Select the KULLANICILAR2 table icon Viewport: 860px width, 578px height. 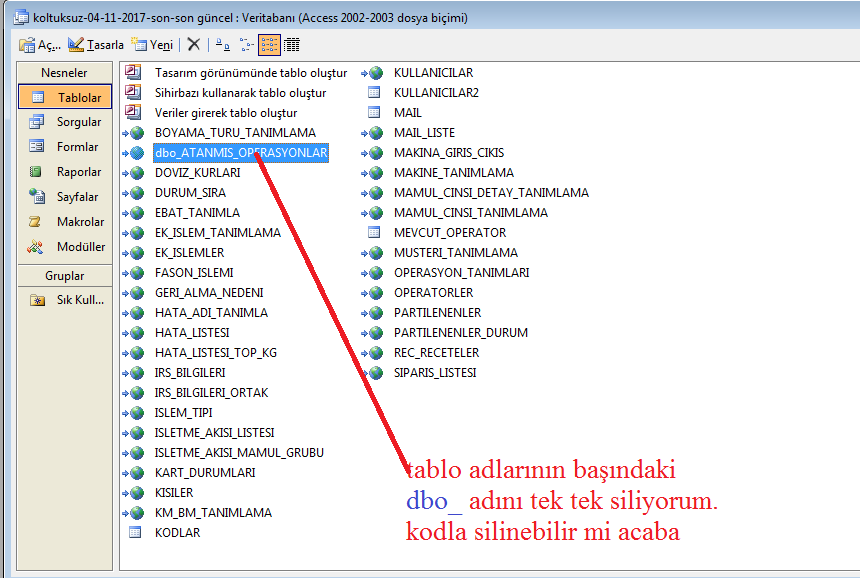tap(374, 93)
